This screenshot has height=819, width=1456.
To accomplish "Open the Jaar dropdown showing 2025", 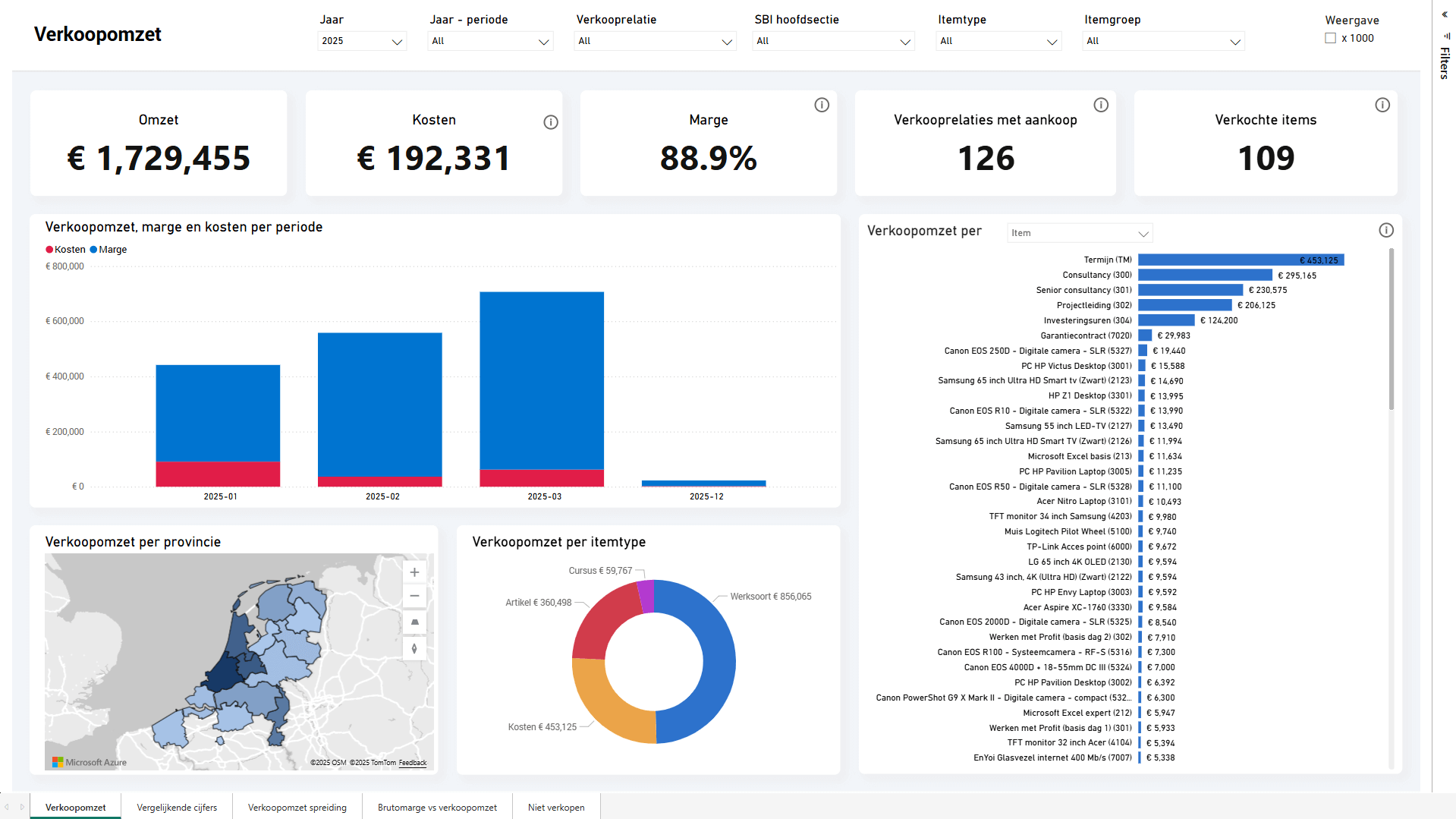I will 362,41.
